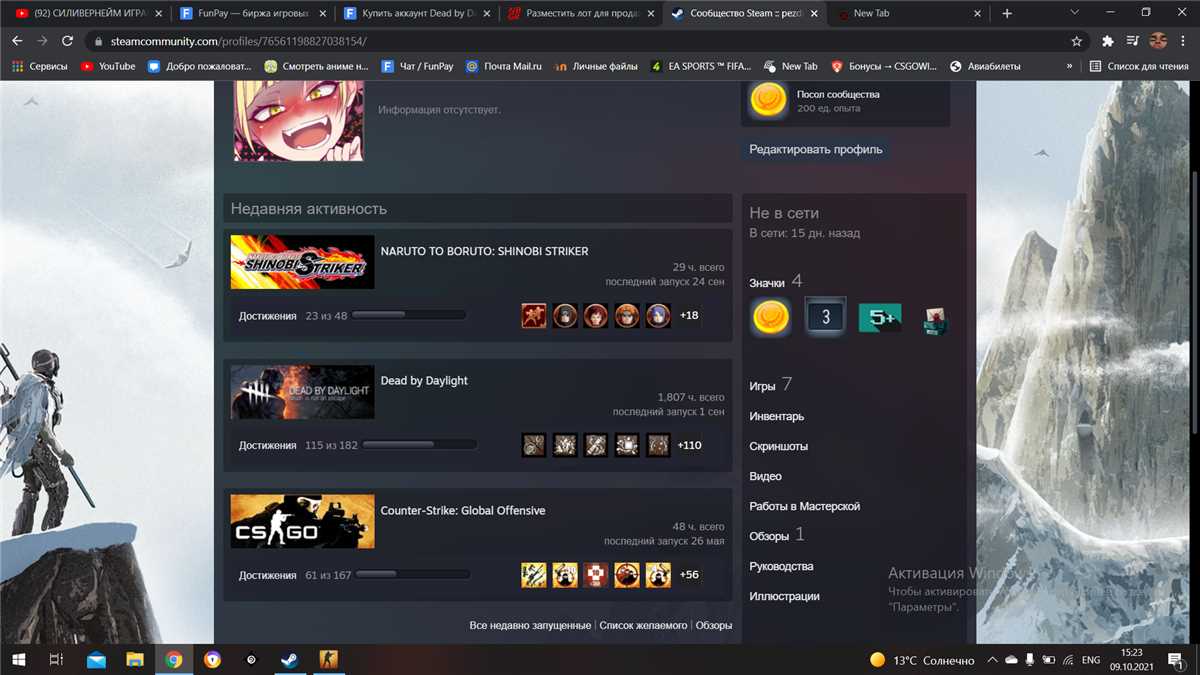Open the fourth badge right of 5+
Viewport: 1200px width, 675px height.
click(935, 320)
